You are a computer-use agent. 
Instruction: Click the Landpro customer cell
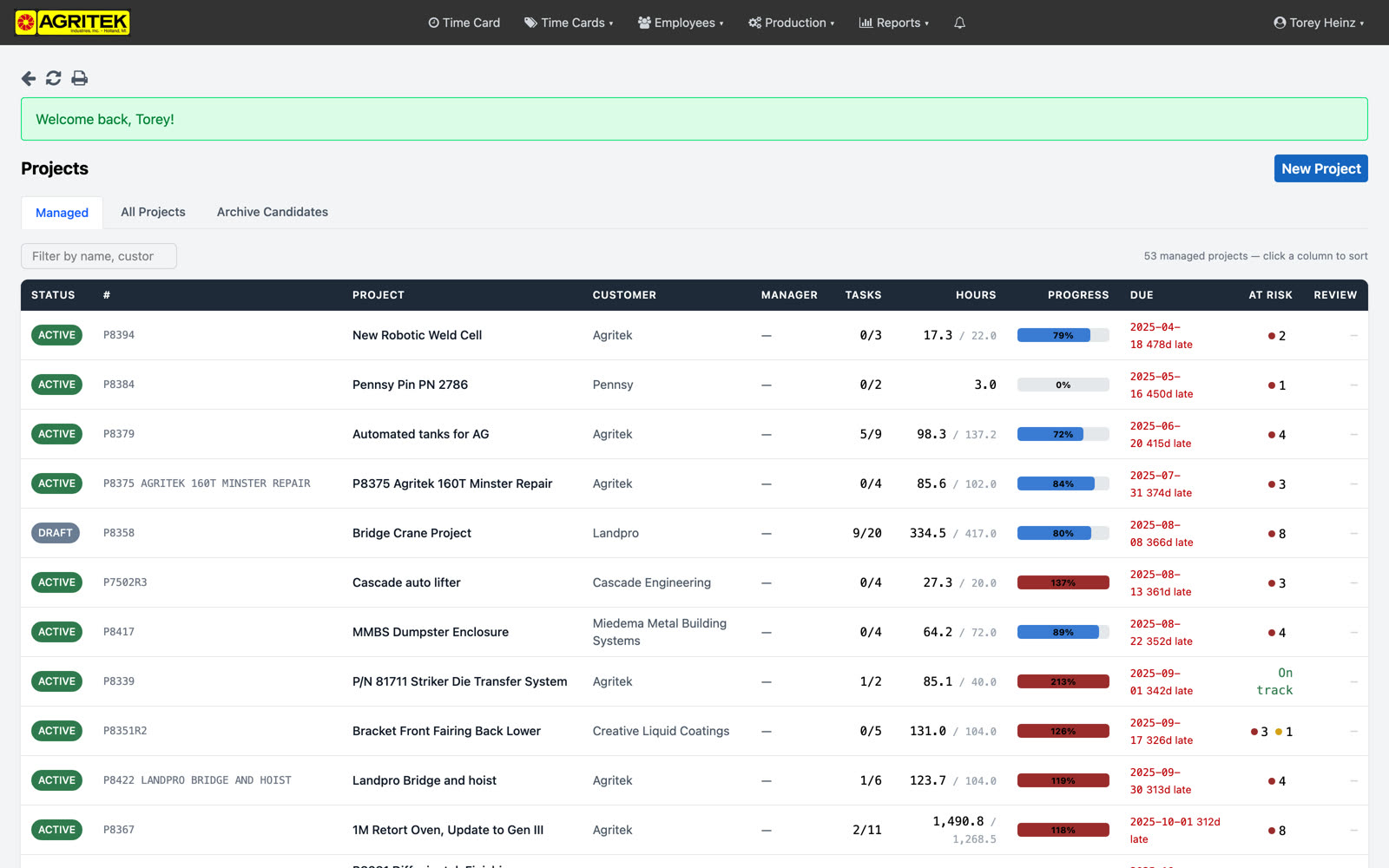click(616, 533)
